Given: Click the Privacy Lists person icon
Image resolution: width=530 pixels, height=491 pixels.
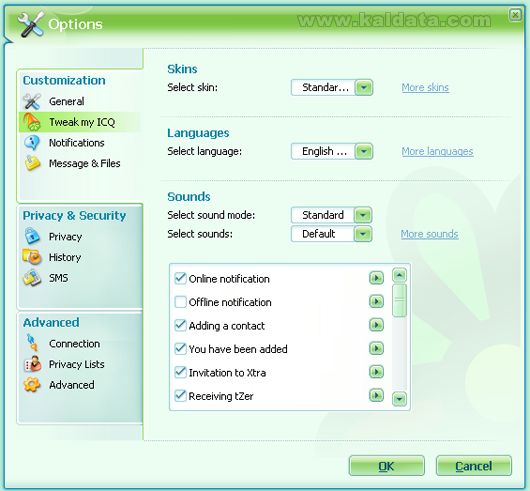Looking at the screenshot, I should (x=32, y=364).
